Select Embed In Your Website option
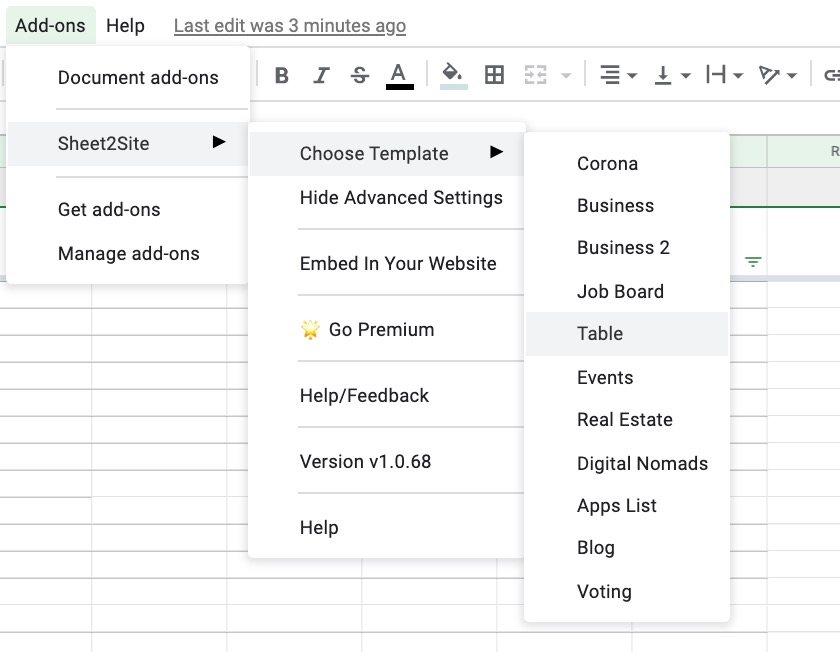 pos(398,264)
